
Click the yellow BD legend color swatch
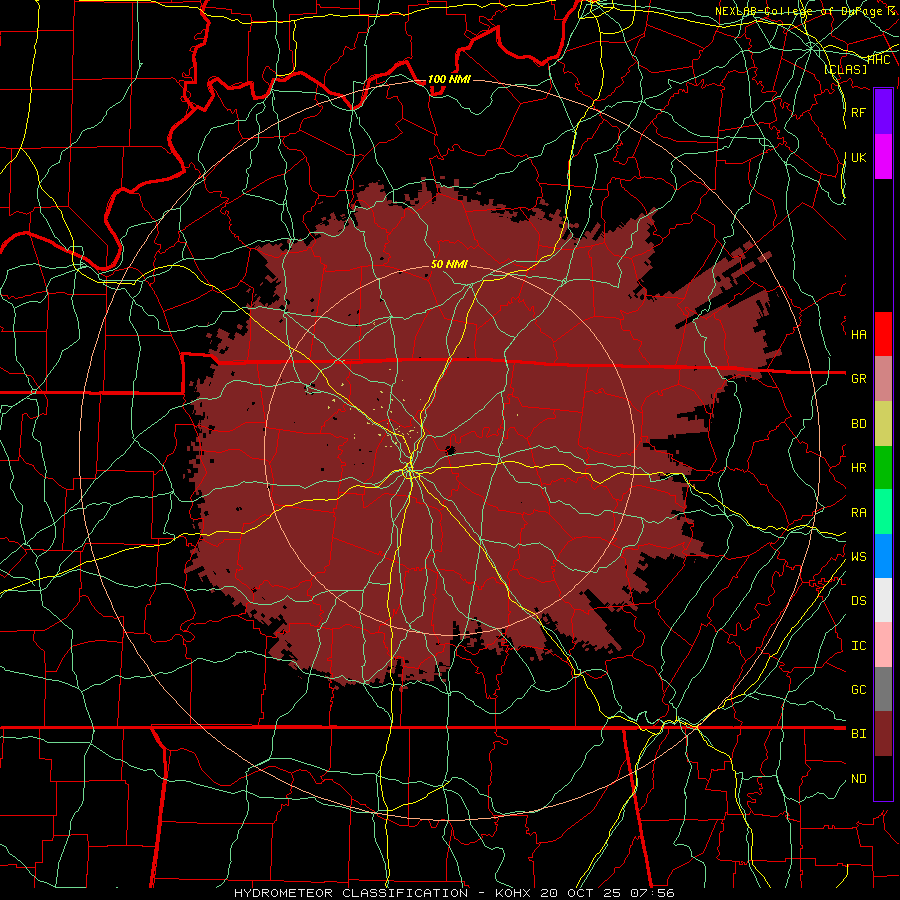coord(883,424)
